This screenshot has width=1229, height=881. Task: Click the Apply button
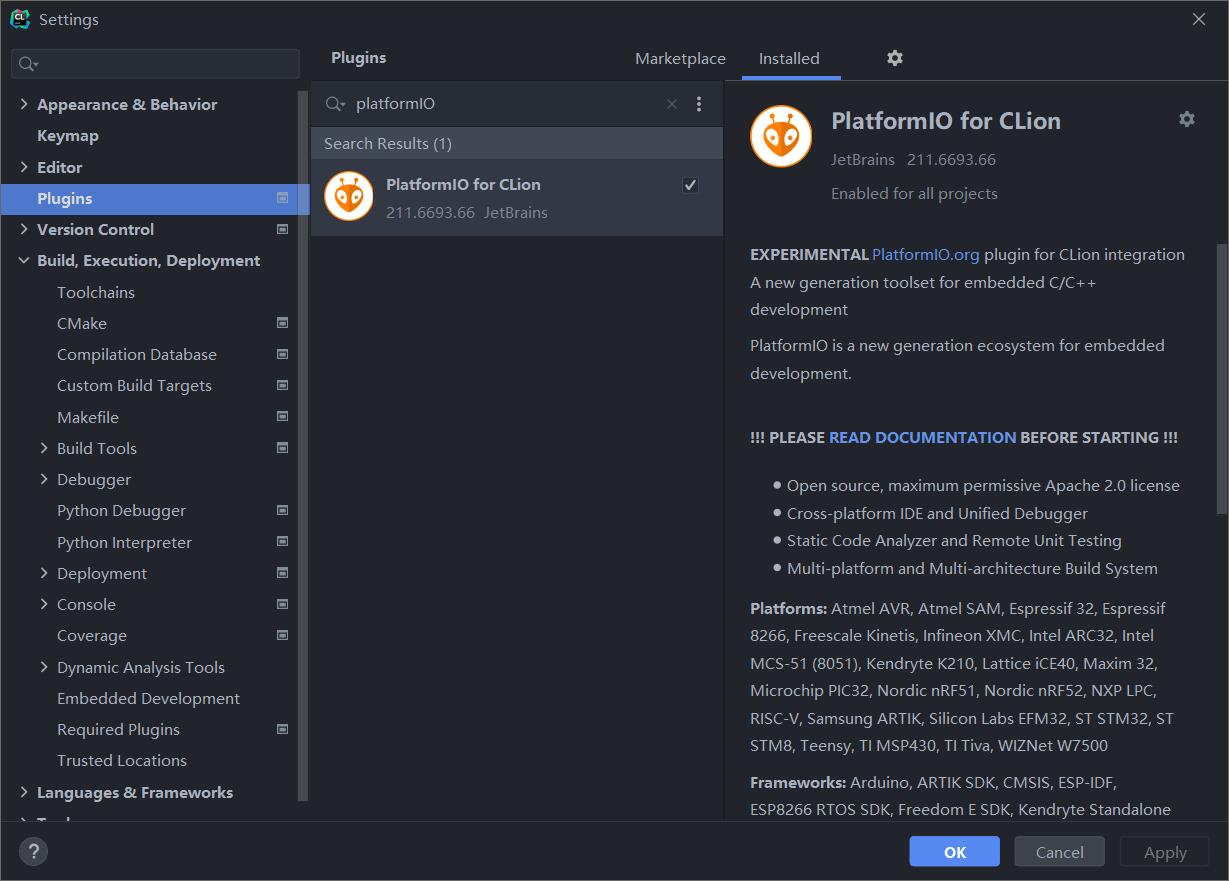point(1165,852)
